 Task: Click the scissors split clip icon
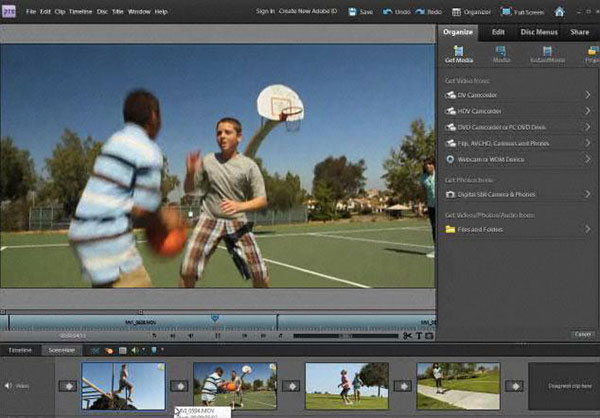[x=407, y=335]
